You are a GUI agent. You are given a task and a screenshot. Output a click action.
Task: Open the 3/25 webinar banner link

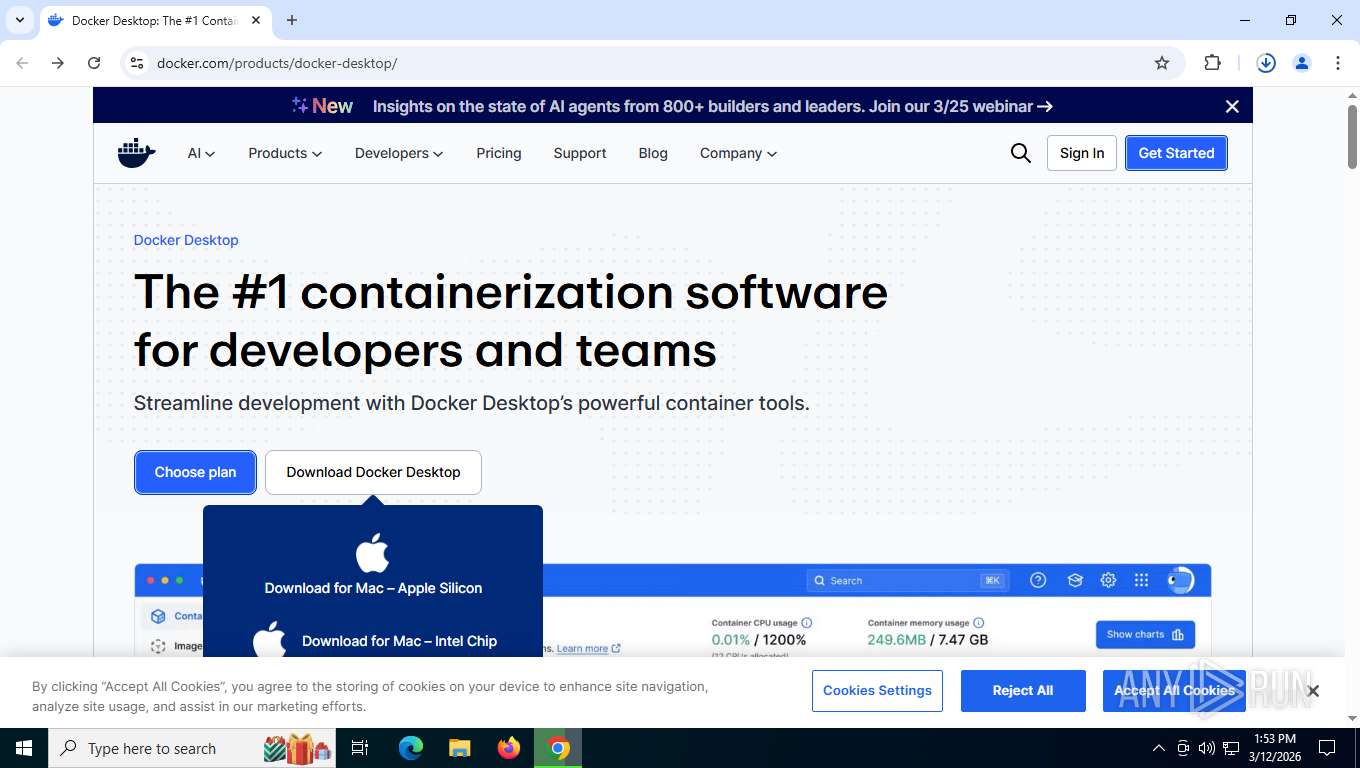[712, 106]
